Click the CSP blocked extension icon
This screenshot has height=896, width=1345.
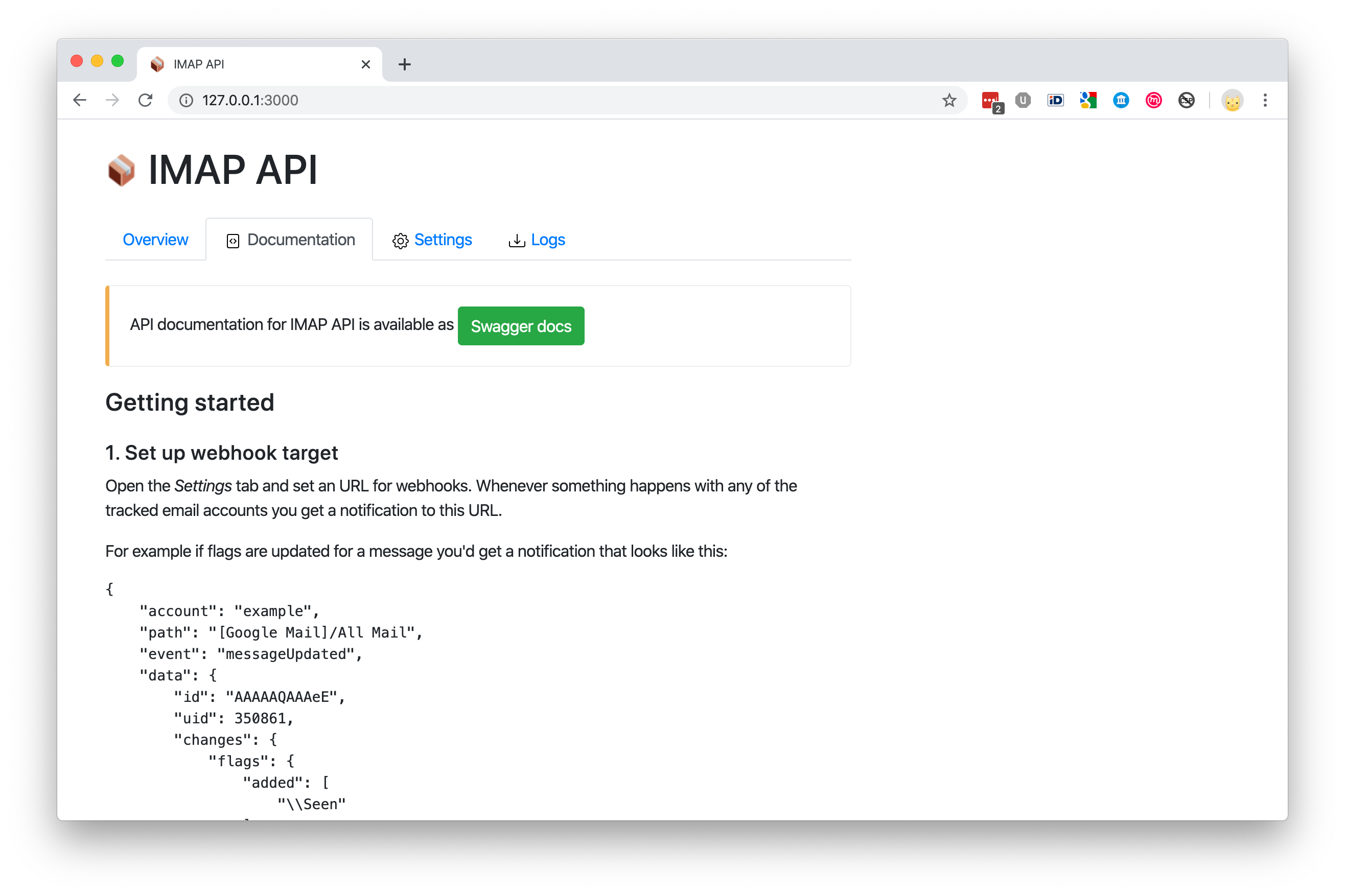[1186, 101]
